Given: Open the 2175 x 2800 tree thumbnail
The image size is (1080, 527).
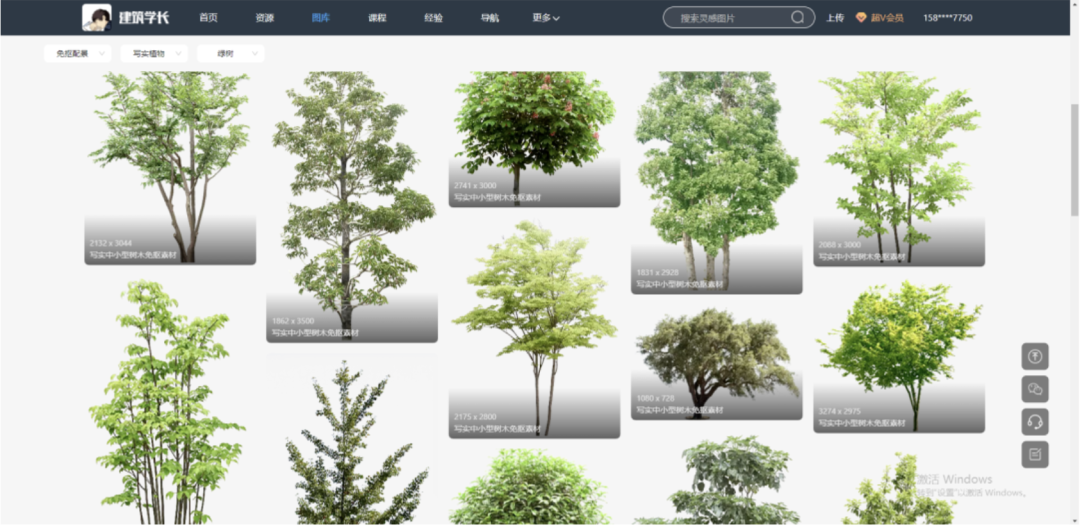Looking at the screenshot, I should click(534, 329).
